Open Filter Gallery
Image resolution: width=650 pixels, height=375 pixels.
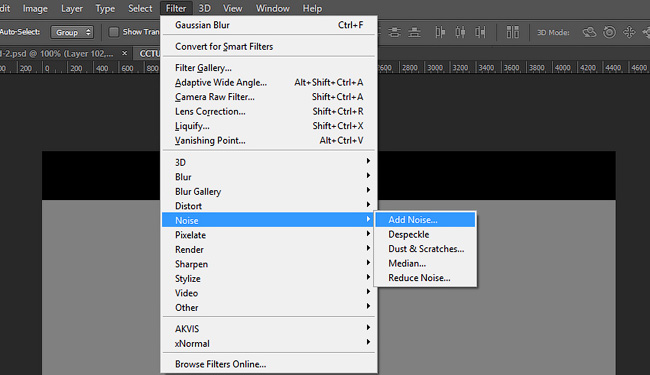coord(269,68)
